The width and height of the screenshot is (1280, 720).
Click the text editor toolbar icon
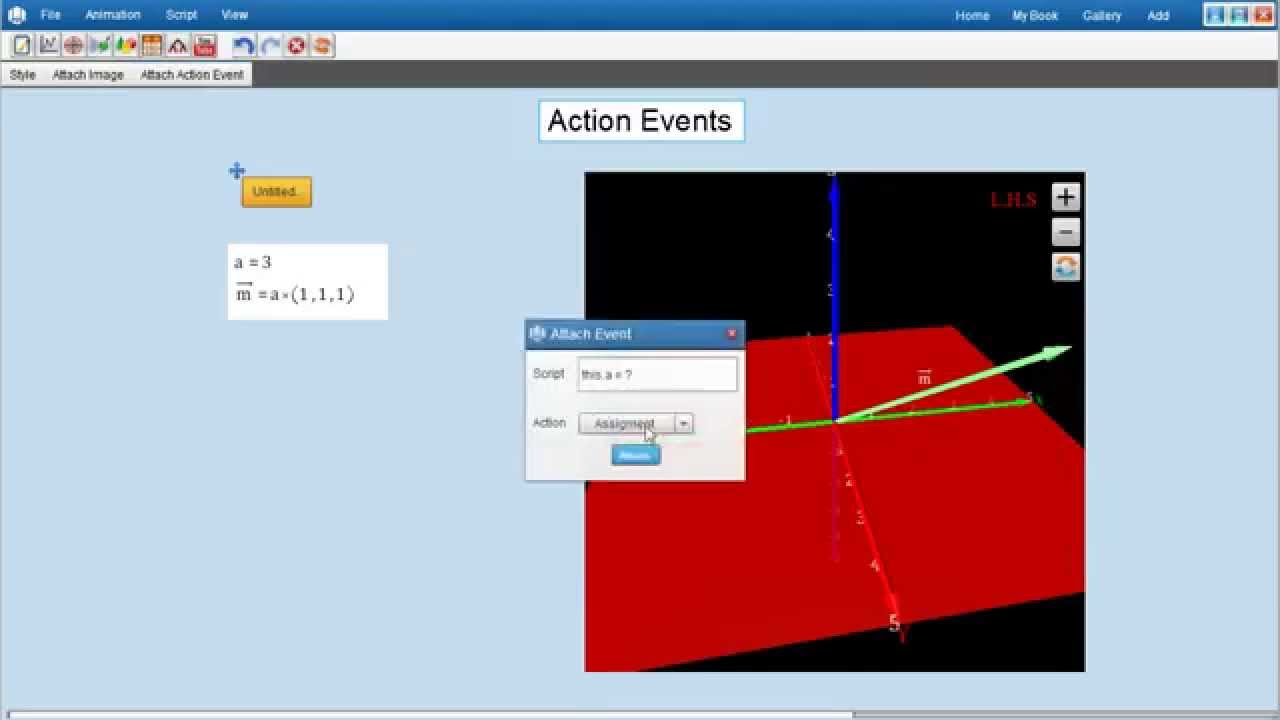[22, 45]
